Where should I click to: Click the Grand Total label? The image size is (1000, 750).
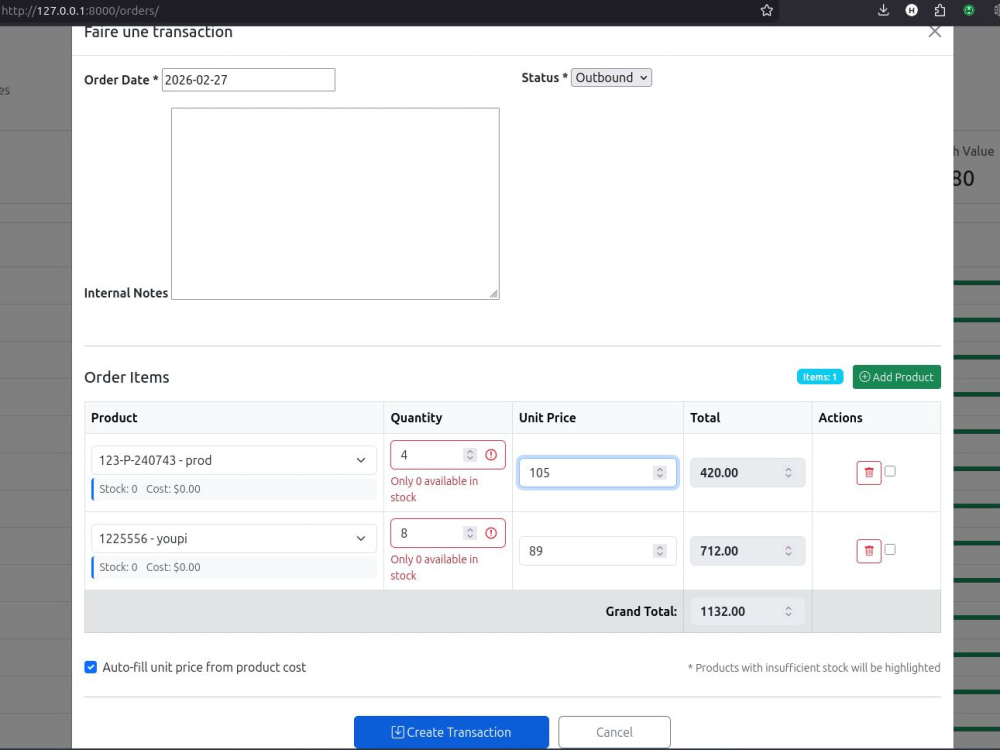pyautogui.click(x=641, y=612)
